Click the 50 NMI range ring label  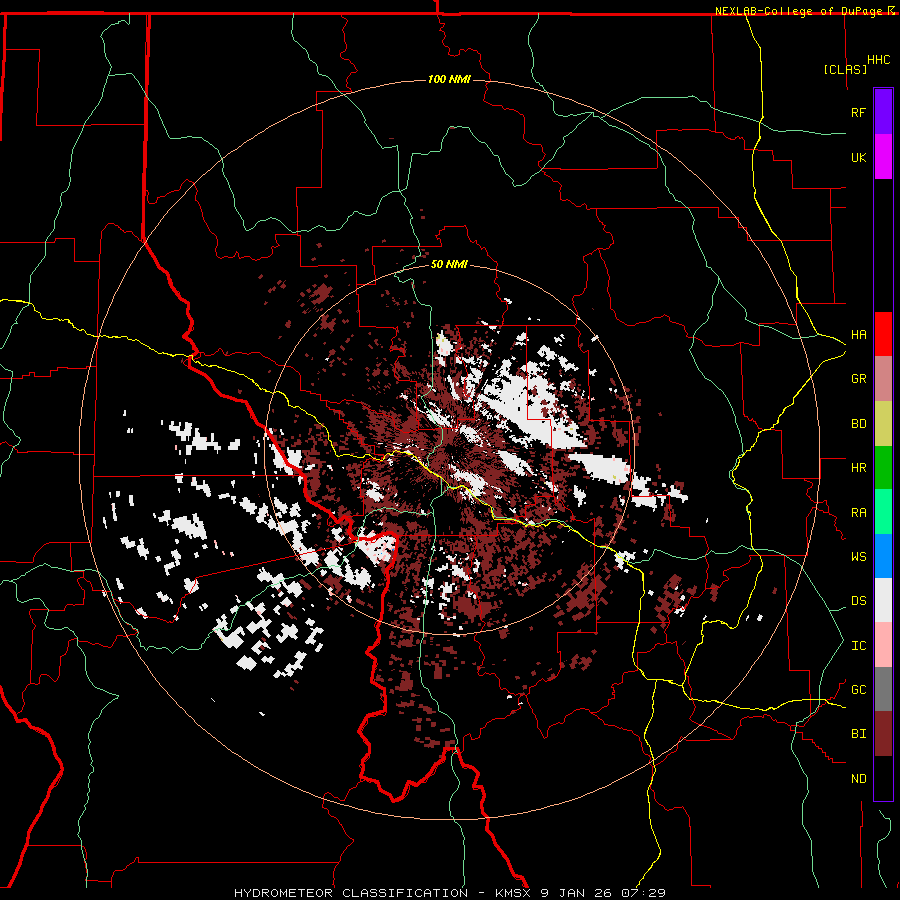pos(449,264)
